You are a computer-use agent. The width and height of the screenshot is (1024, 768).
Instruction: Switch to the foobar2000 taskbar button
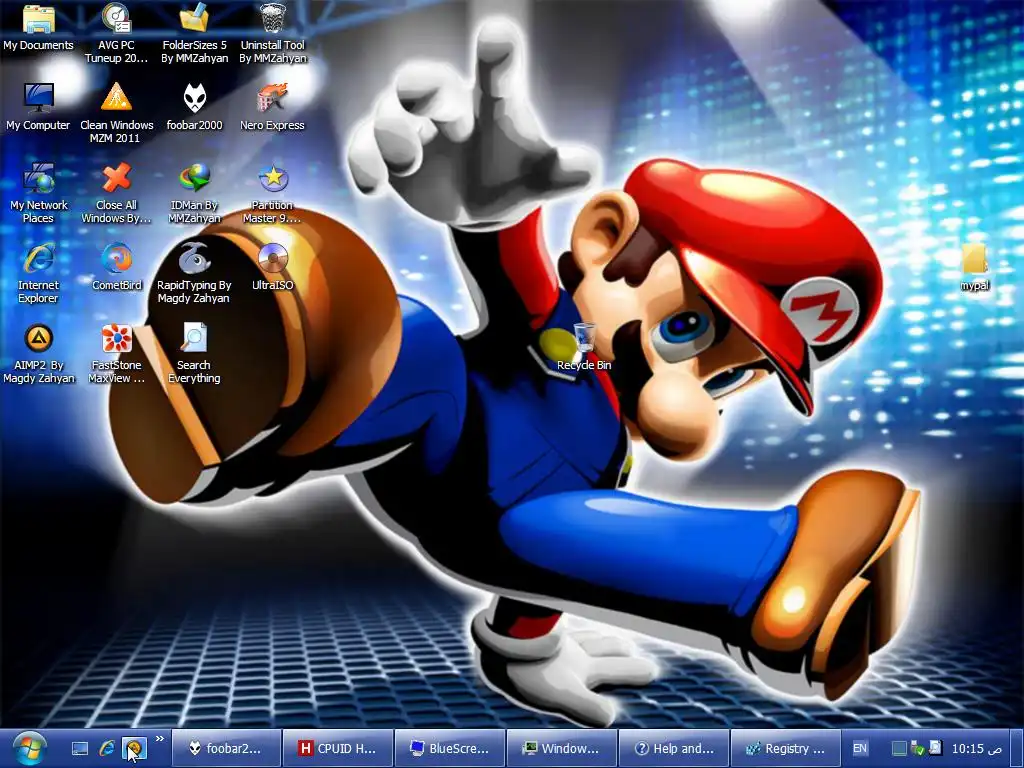pyautogui.click(x=227, y=748)
